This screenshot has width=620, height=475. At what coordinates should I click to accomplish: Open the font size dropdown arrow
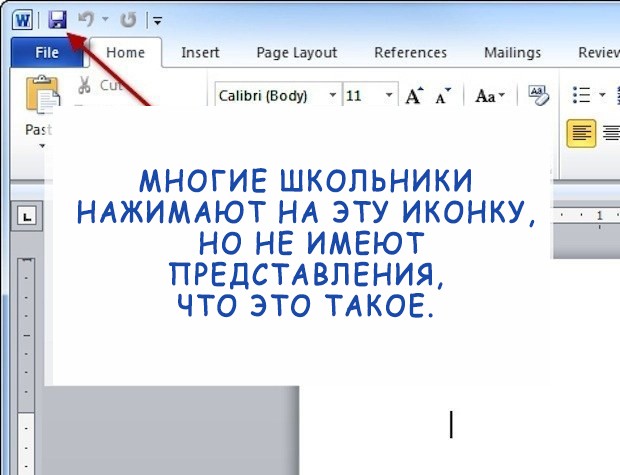389,96
